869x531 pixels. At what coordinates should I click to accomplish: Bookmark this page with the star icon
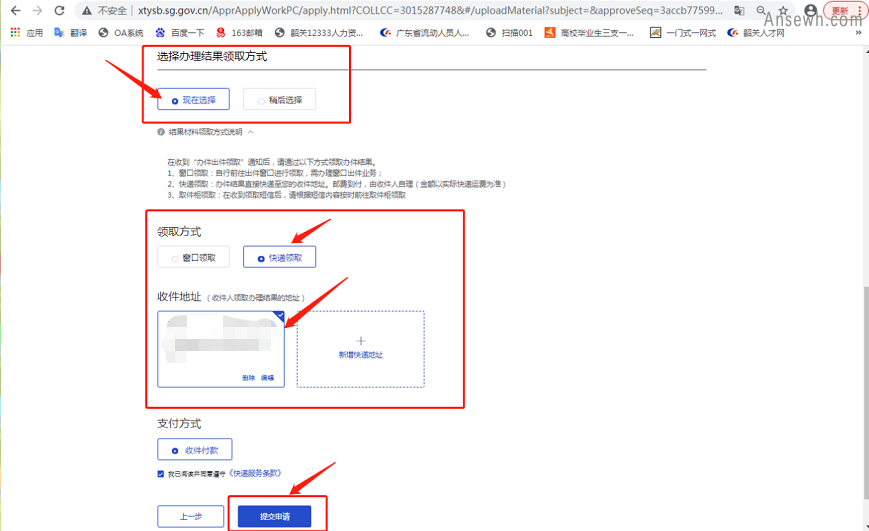tap(784, 11)
